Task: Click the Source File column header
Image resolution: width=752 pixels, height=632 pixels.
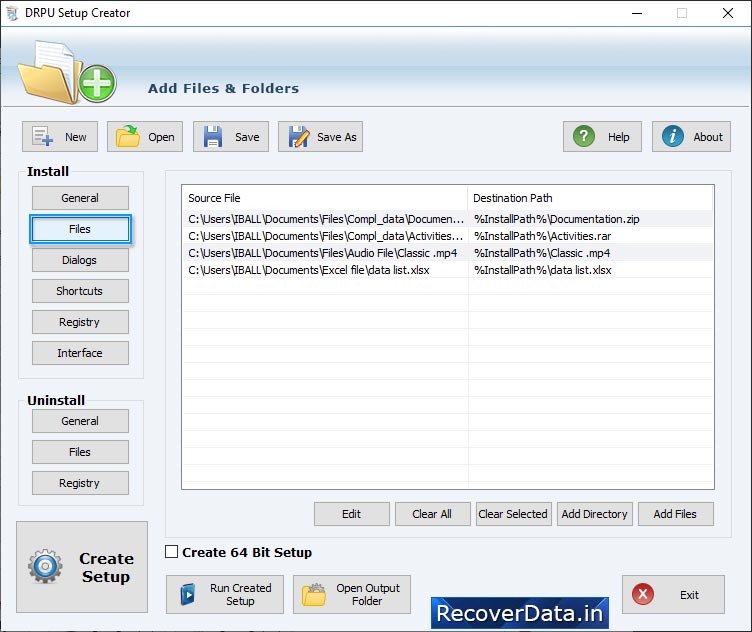Action: (x=325, y=198)
